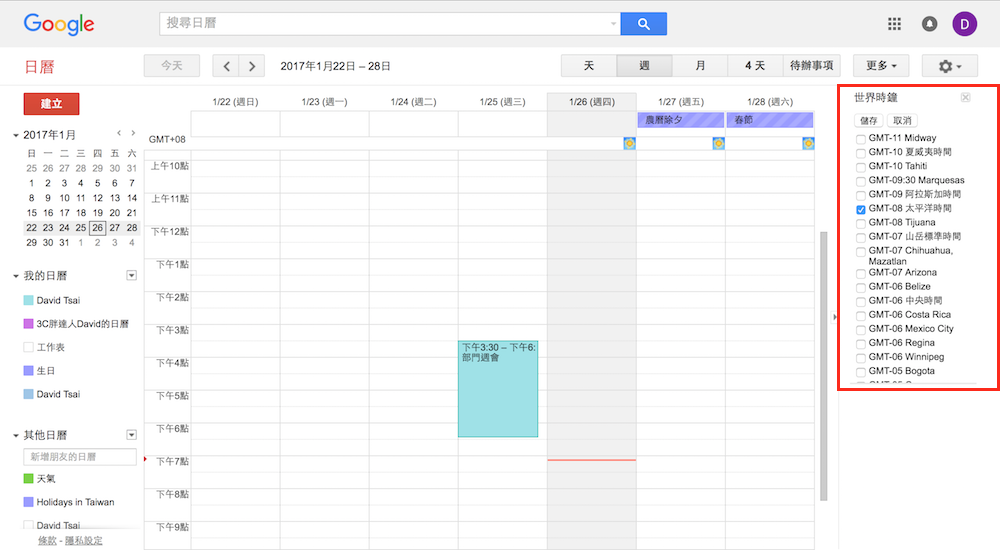Click the blue search magnifier button

tap(643, 24)
